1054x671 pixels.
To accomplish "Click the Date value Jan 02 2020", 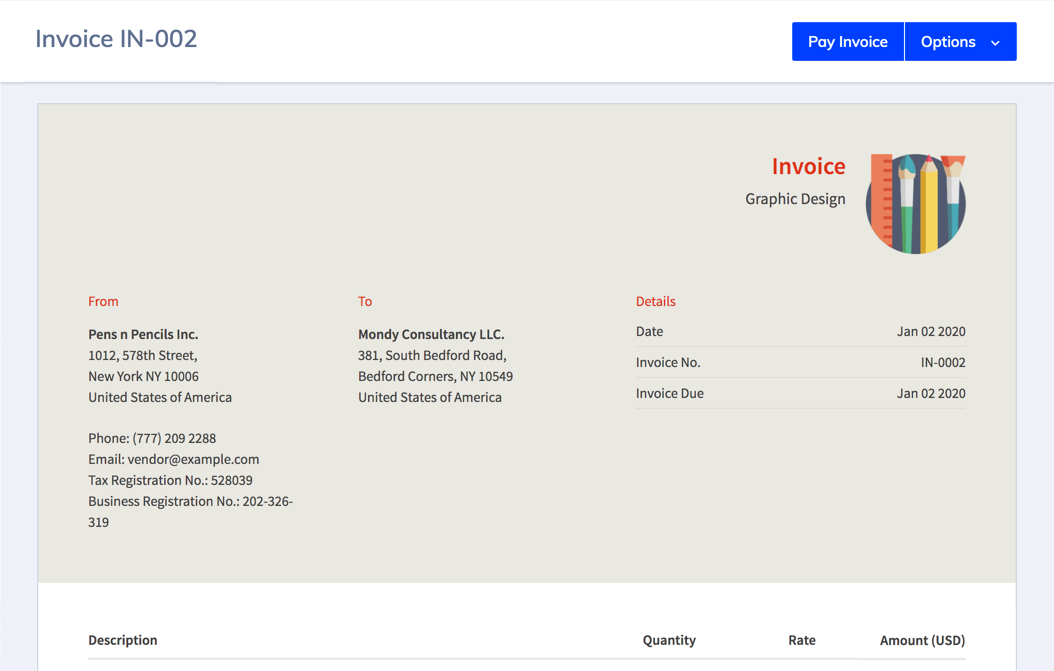I will pyautogui.click(x=931, y=331).
